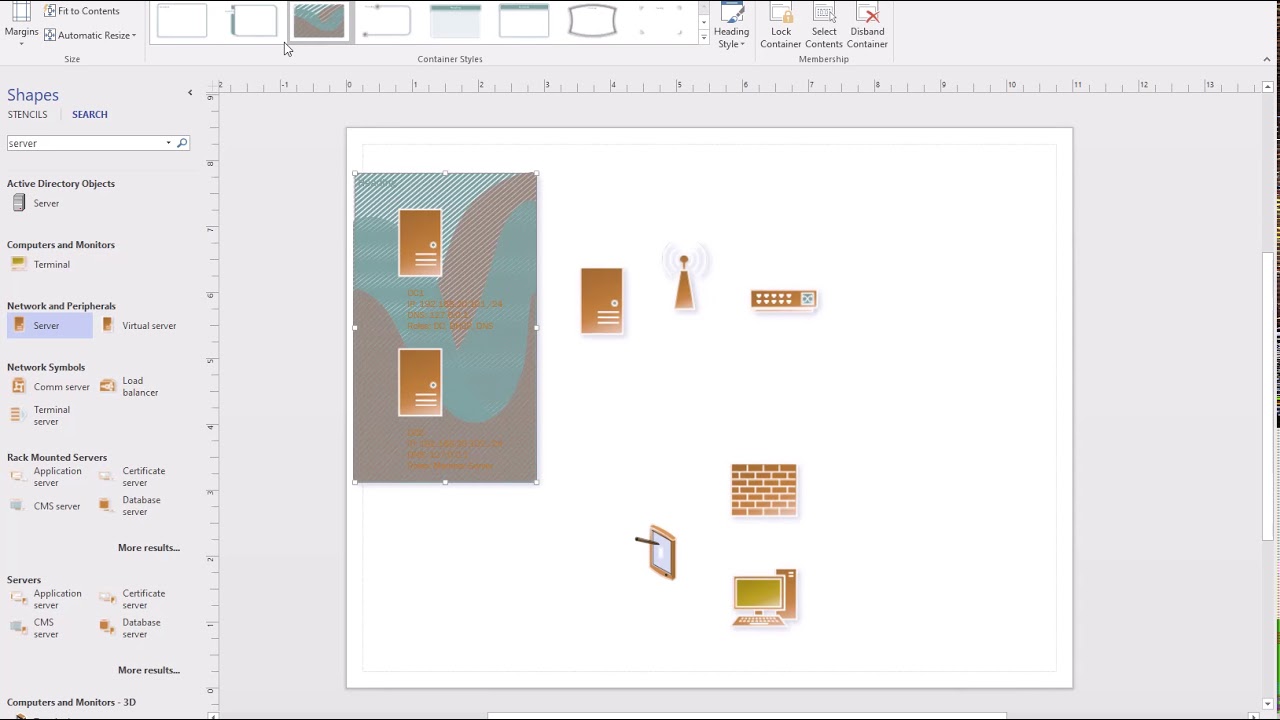1280x720 pixels.
Task: Click the desktop PC shape on canvas
Action: point(765,598)
